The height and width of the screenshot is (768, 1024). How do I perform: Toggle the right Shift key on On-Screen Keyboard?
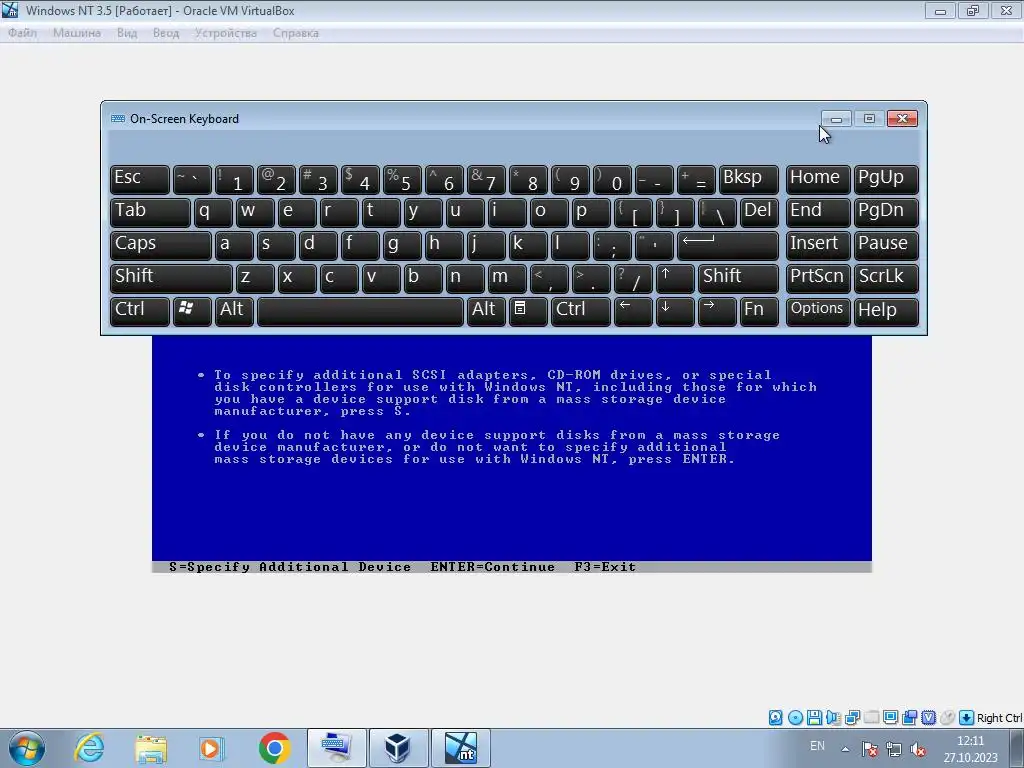(x=739, y=278)
